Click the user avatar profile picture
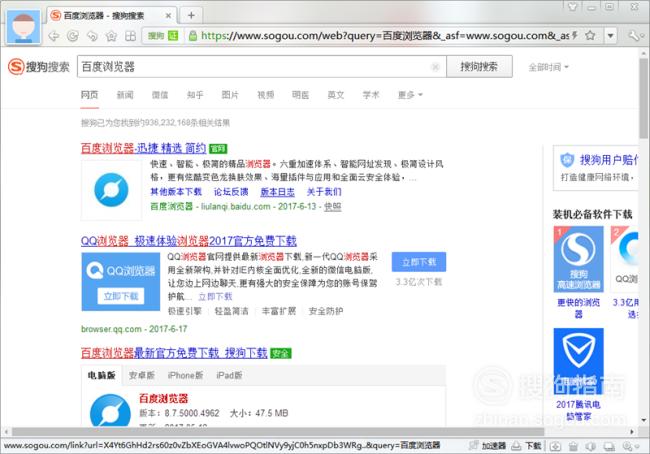Viewport: 650px width, 454px height. (24, 27)
